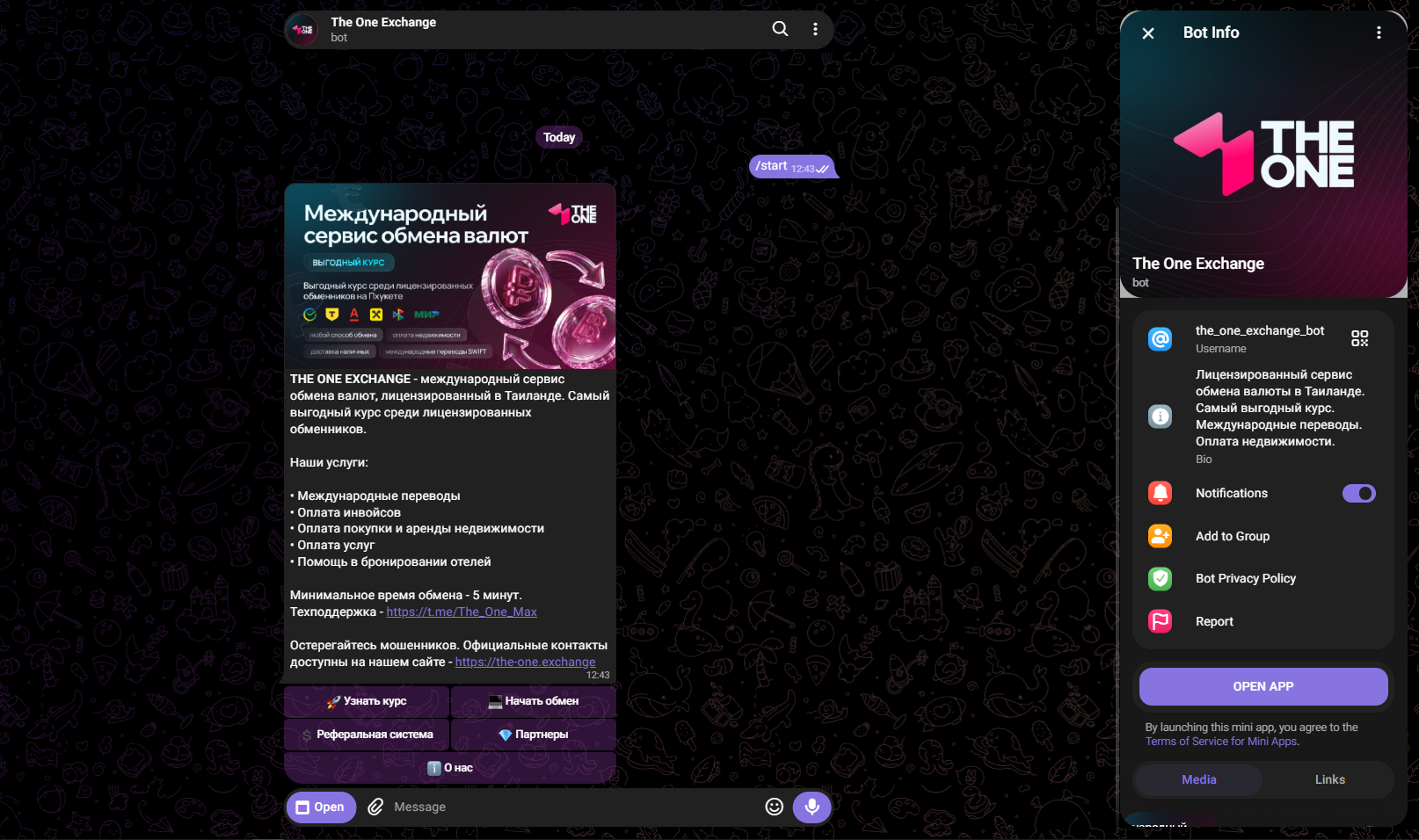This screenshot has width=1419, height=840.
Task: Open search in The One Exchange chat
Action: coord(780,29)
